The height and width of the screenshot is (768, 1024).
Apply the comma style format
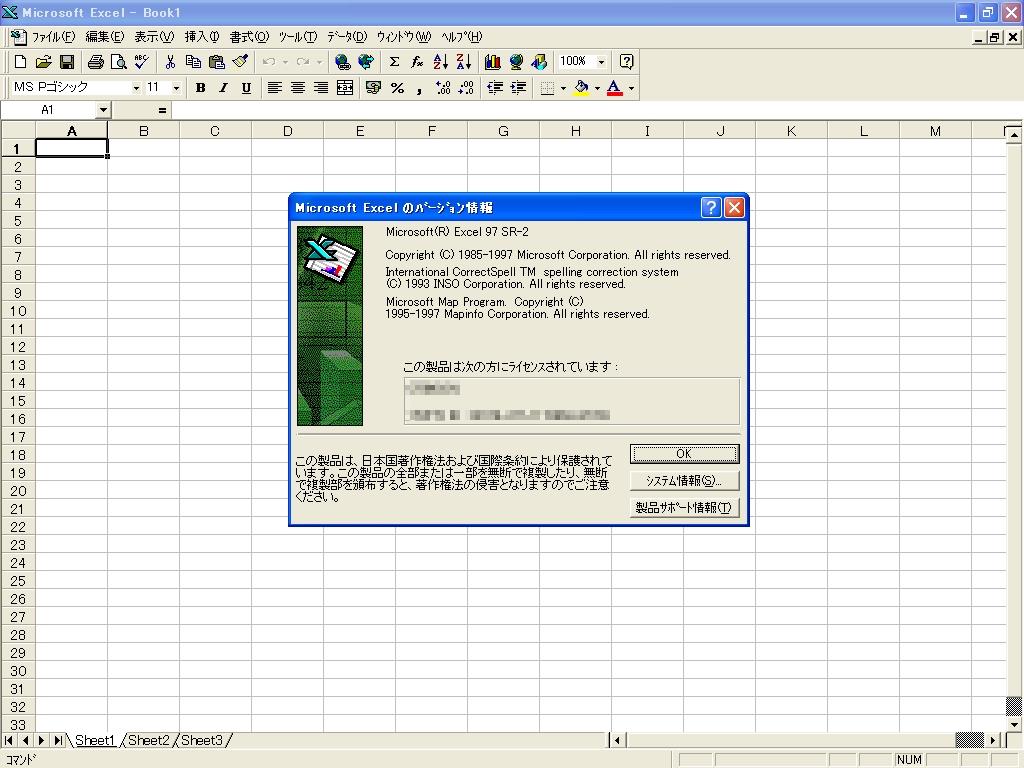419,88
